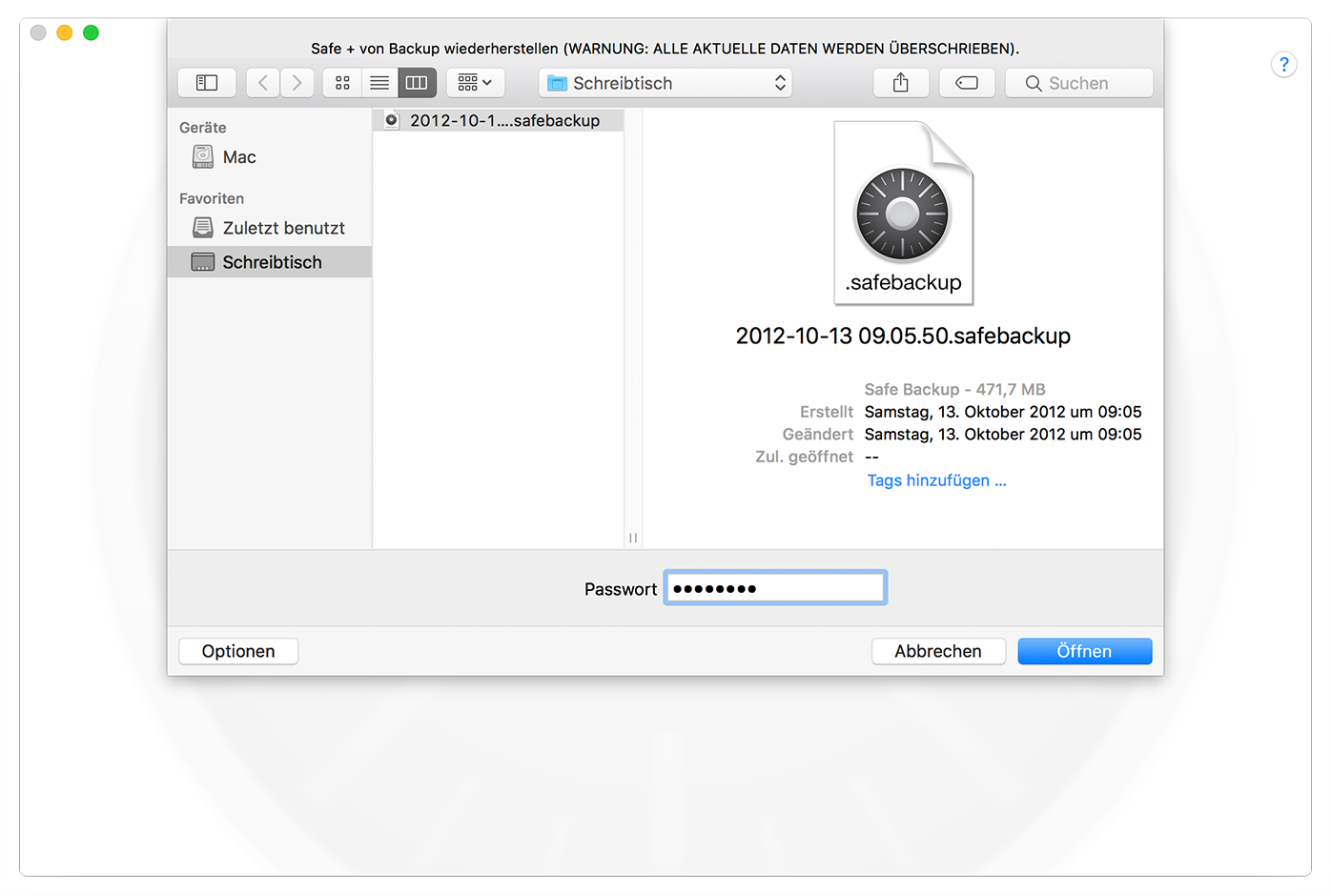The image size is (1331, 896).
Task: Click the magnifier search icon
Action: coord(1034,84)
